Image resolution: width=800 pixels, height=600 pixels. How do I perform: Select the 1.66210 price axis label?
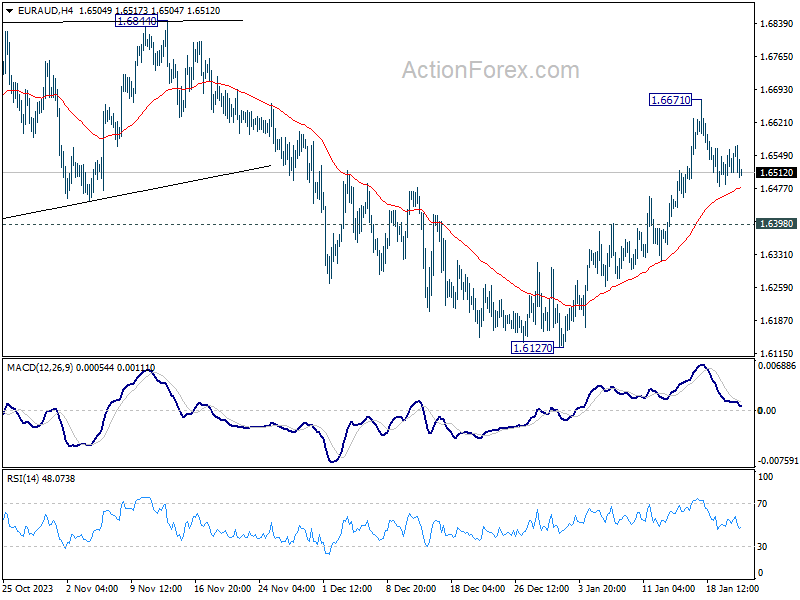[777, 122]
